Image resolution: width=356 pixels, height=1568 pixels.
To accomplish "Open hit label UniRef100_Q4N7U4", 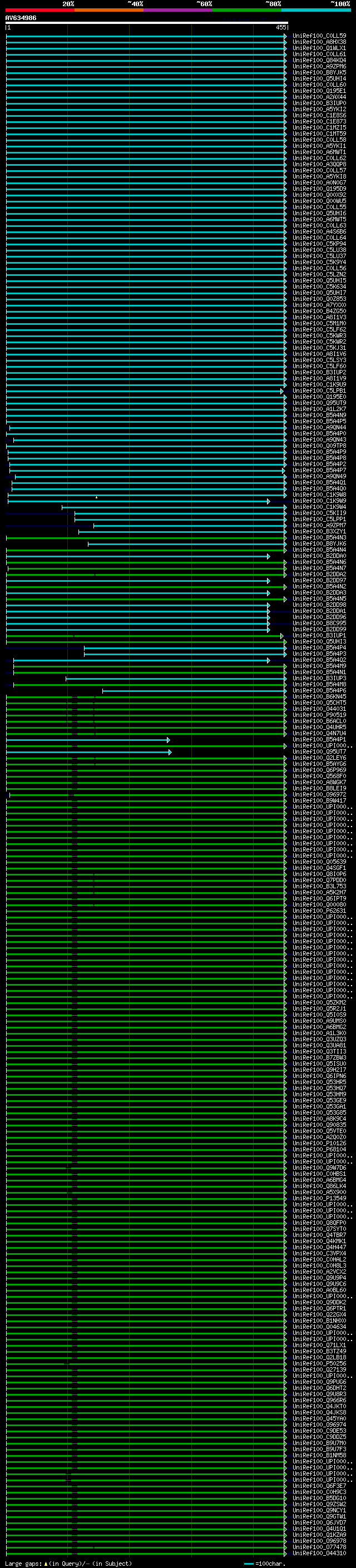I will [319, 734].
